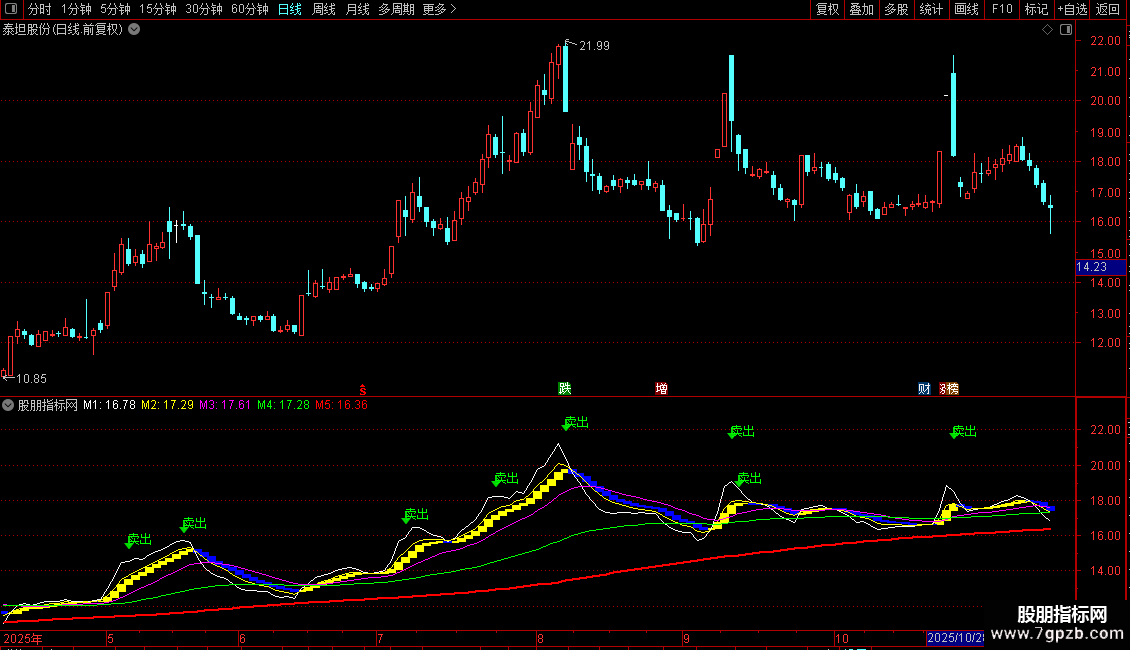
Task: Click the red 增 event marker
Action: click(662, 388)
